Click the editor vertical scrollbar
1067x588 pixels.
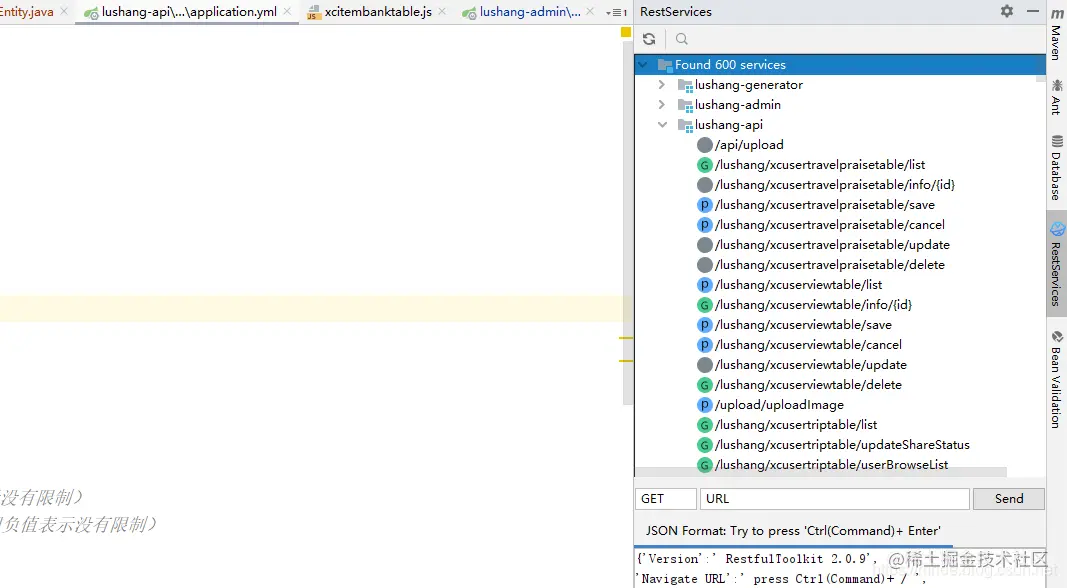[x=628, y=225]
